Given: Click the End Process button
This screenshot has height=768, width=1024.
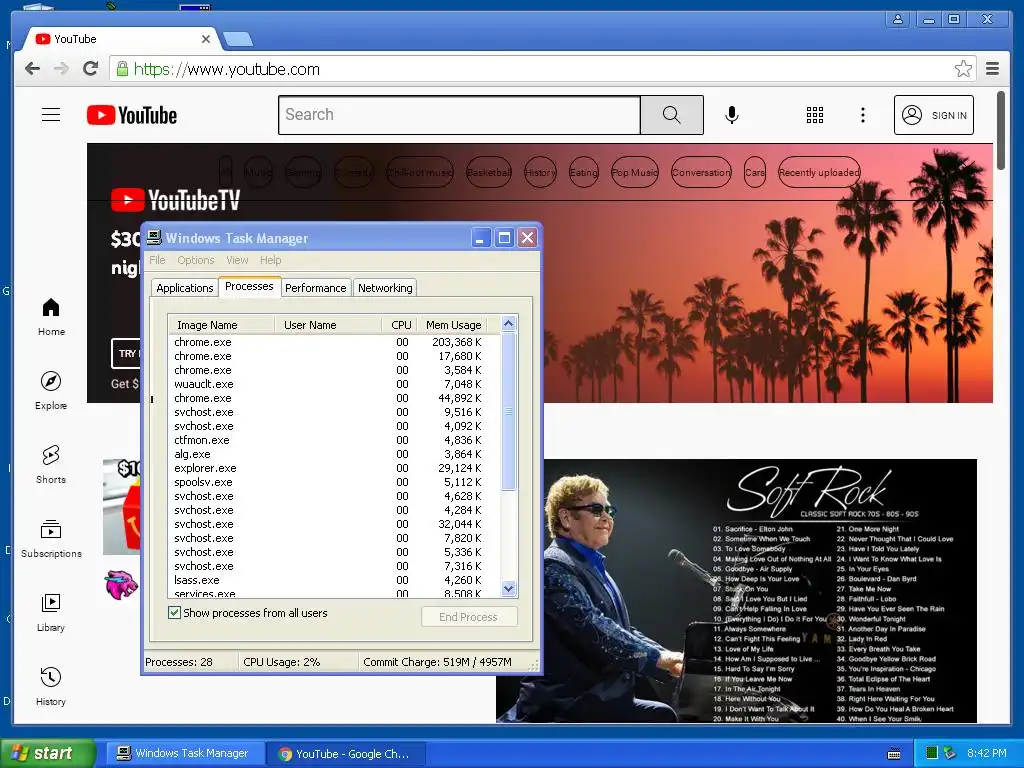Looking at the screenshot, I should tap(469, 617).
